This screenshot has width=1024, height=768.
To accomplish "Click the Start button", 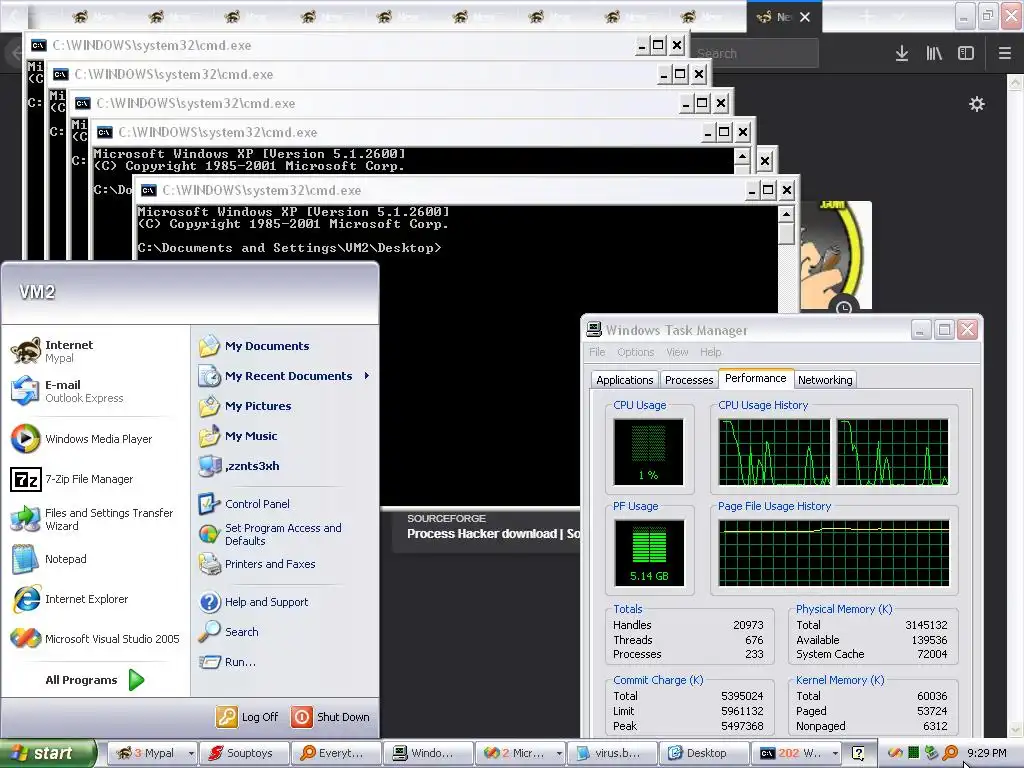I will click(48, 753).
